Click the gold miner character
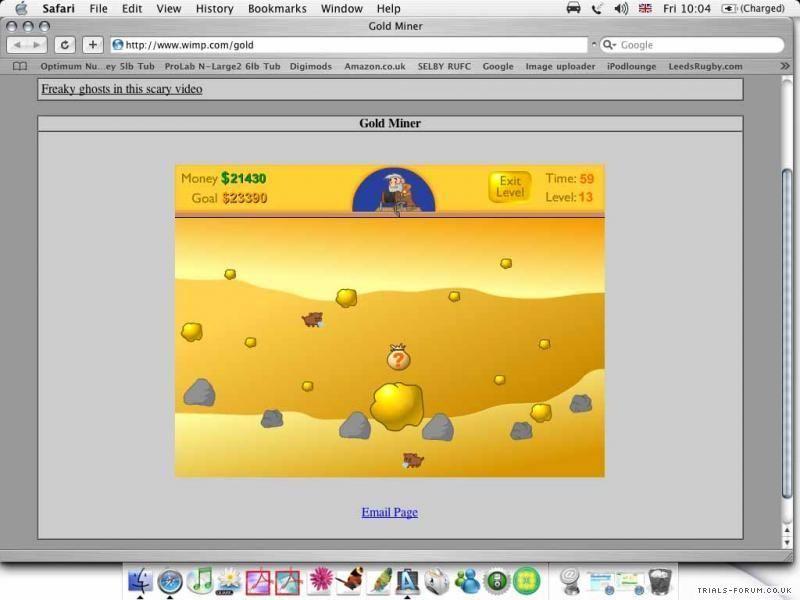This screenshot has width=800, height=600. (394, 192)
